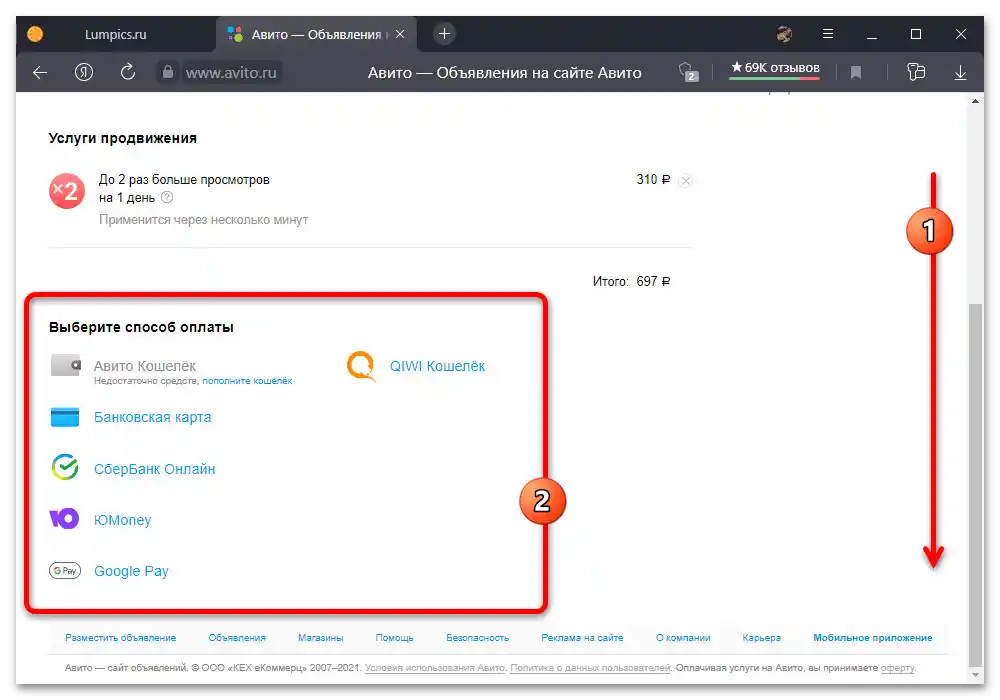Open footer link Объявления
Screen dimensions: 1000x700
237,638
